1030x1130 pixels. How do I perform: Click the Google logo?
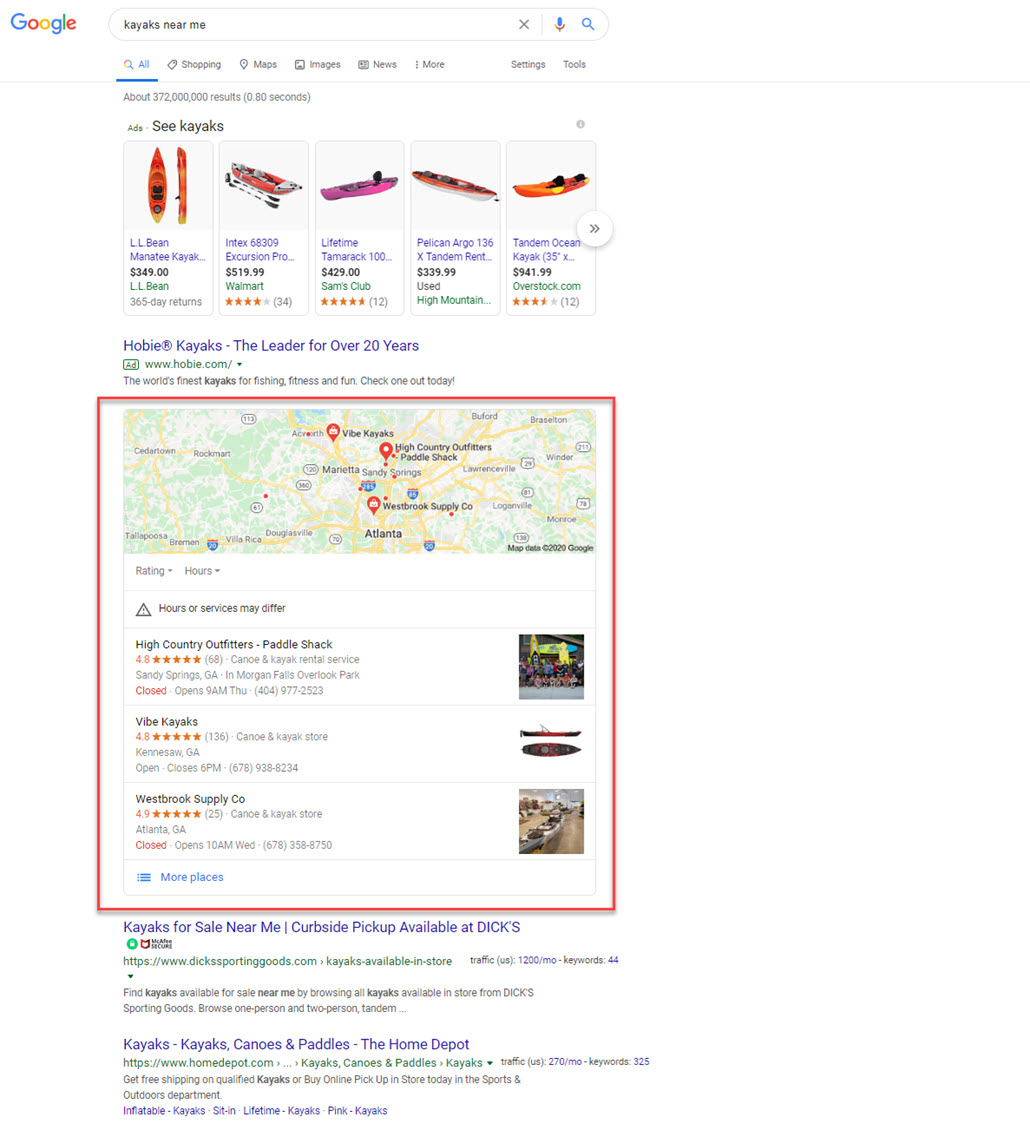pyautogui.click(x=43, y=23)
